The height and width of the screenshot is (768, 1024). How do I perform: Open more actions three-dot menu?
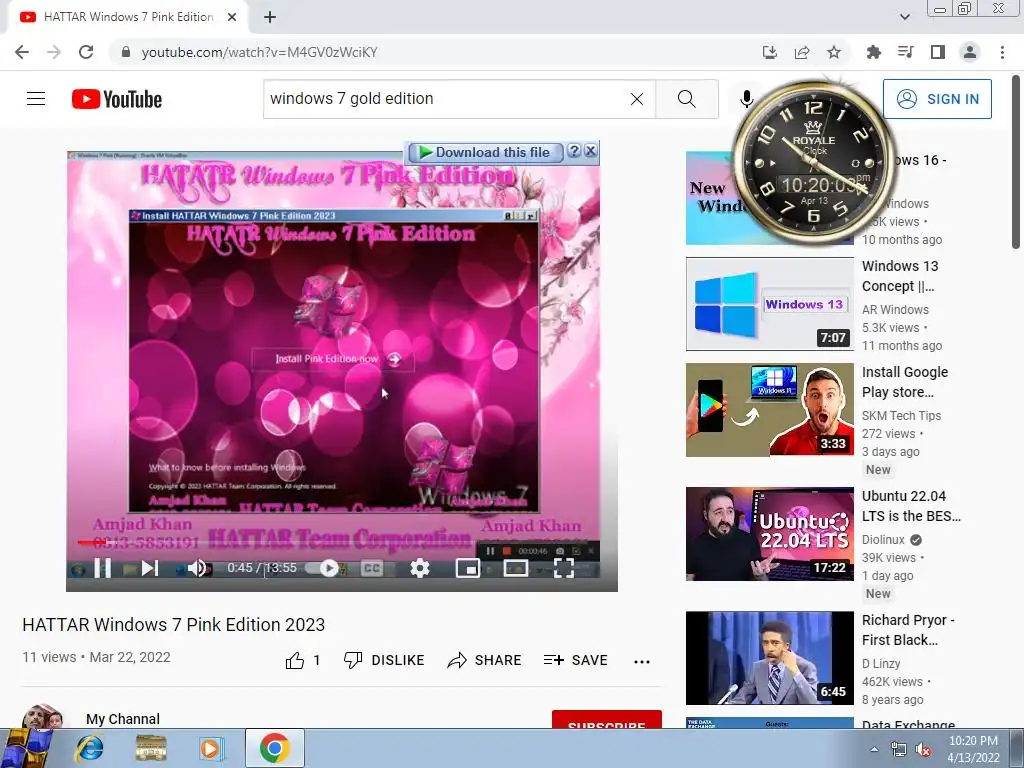click(x=642, y=661)
